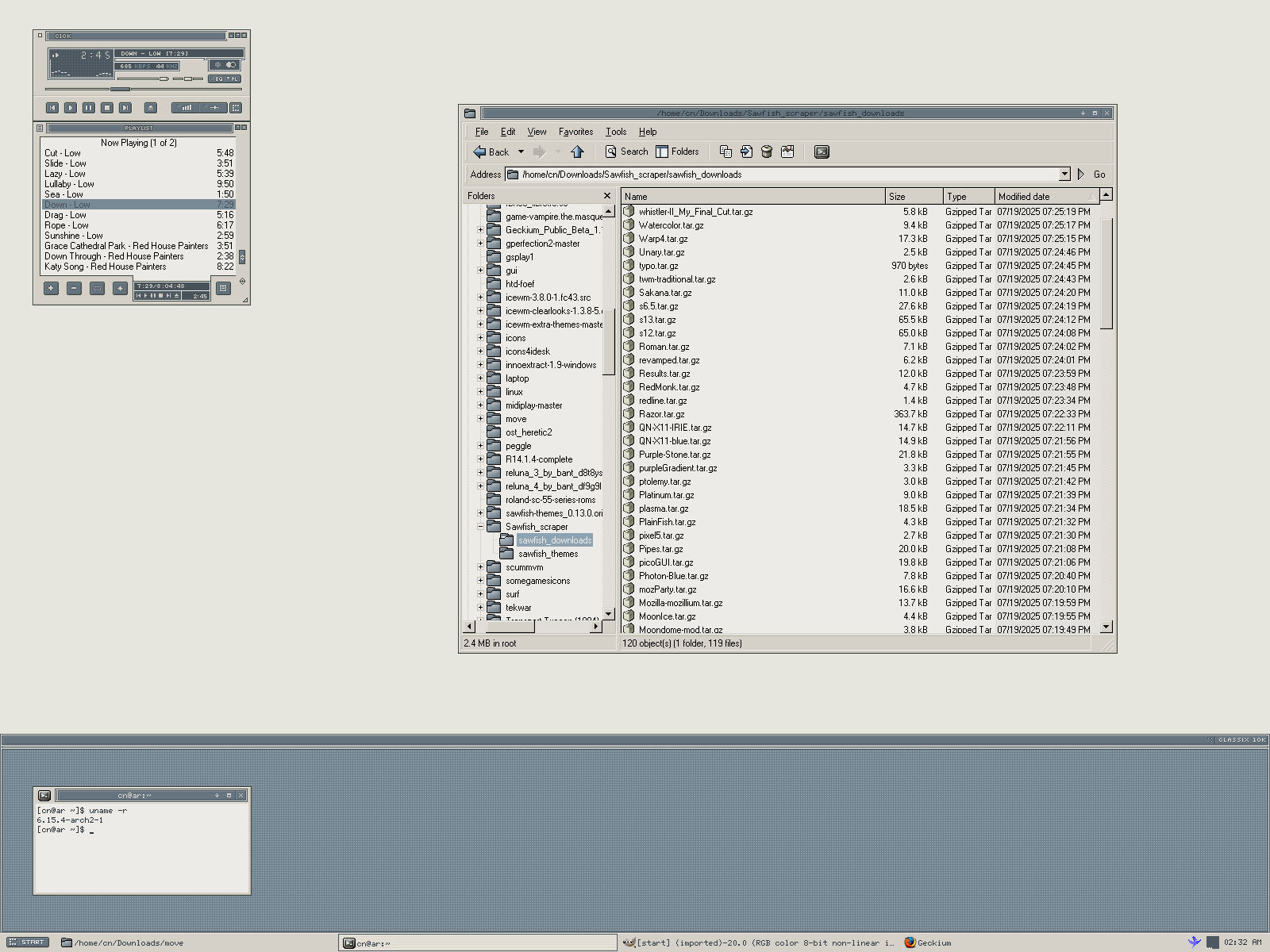Skip to next track in music player
The image size is (1270, 952).
tap(125, 108)
